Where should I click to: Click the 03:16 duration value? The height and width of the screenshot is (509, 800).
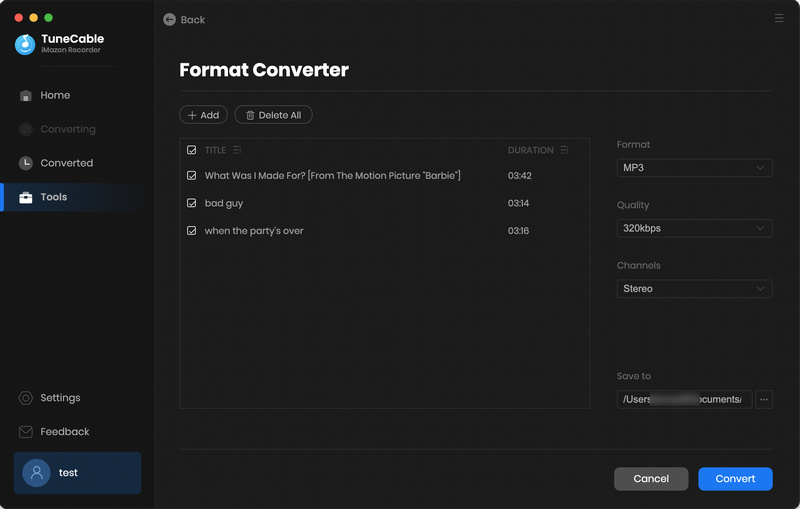point(518,231)
